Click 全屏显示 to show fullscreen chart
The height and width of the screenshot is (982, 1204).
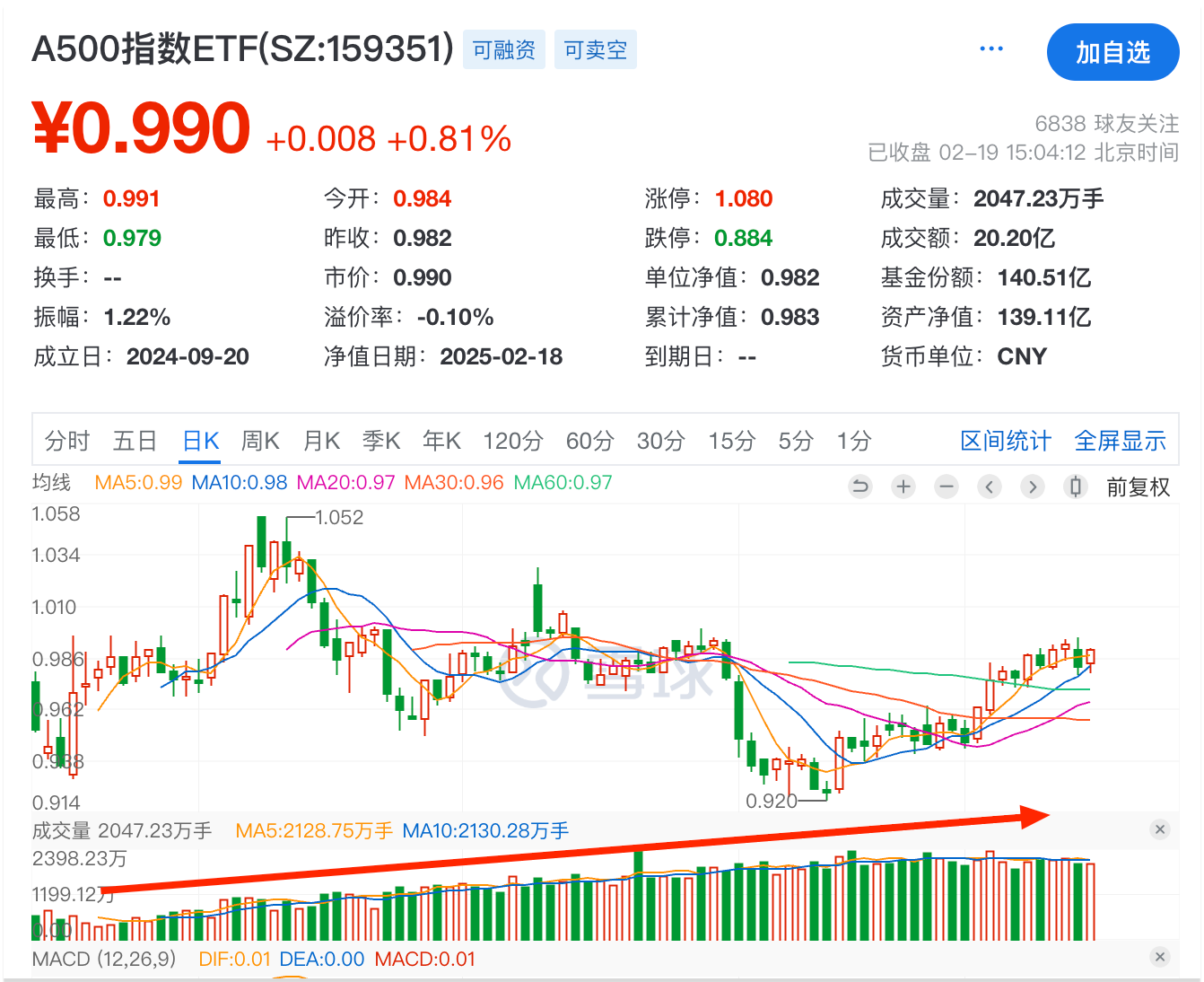[1120, 441]
